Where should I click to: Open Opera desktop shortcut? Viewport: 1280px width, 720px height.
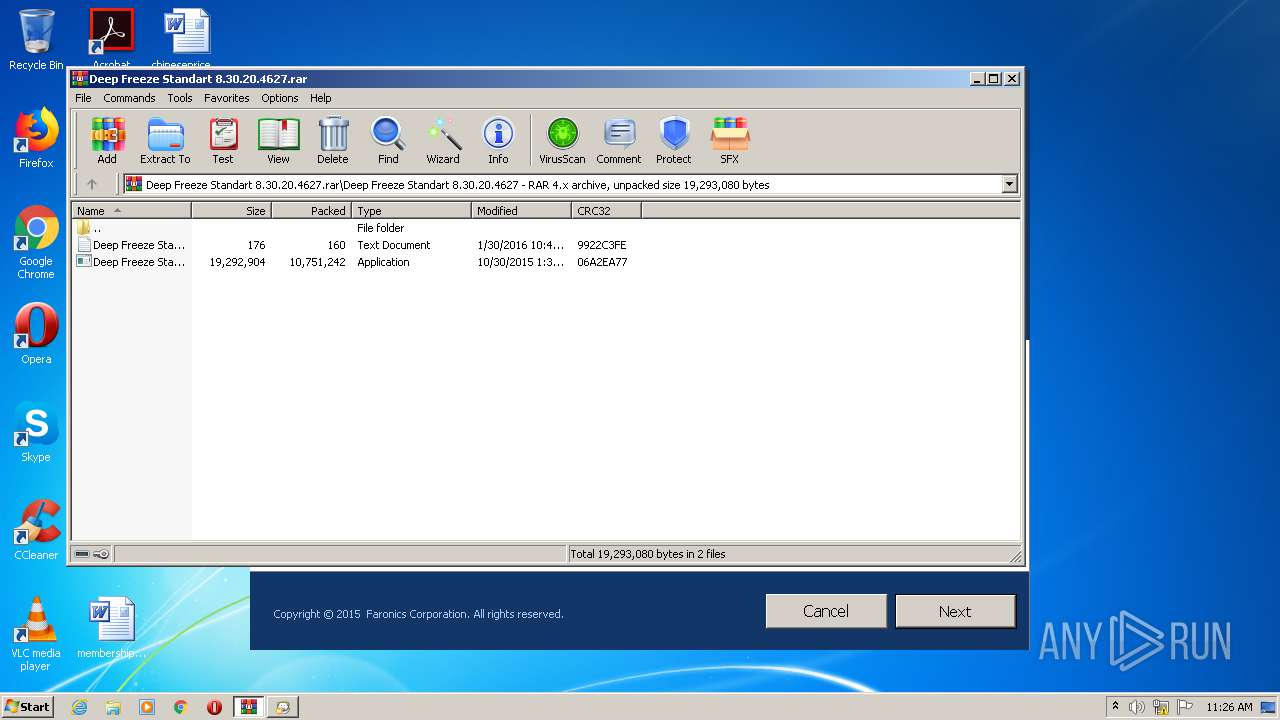(36, 334)
